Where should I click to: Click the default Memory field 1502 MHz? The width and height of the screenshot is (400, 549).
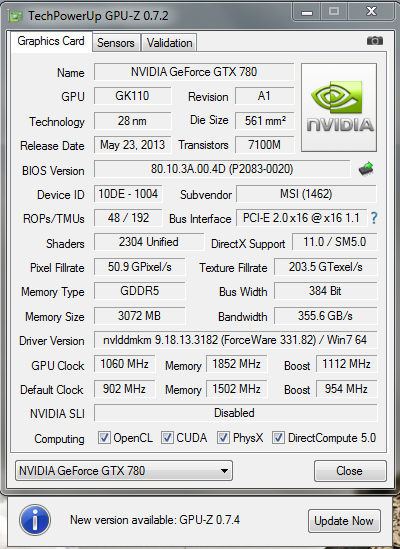coord(236,389)
